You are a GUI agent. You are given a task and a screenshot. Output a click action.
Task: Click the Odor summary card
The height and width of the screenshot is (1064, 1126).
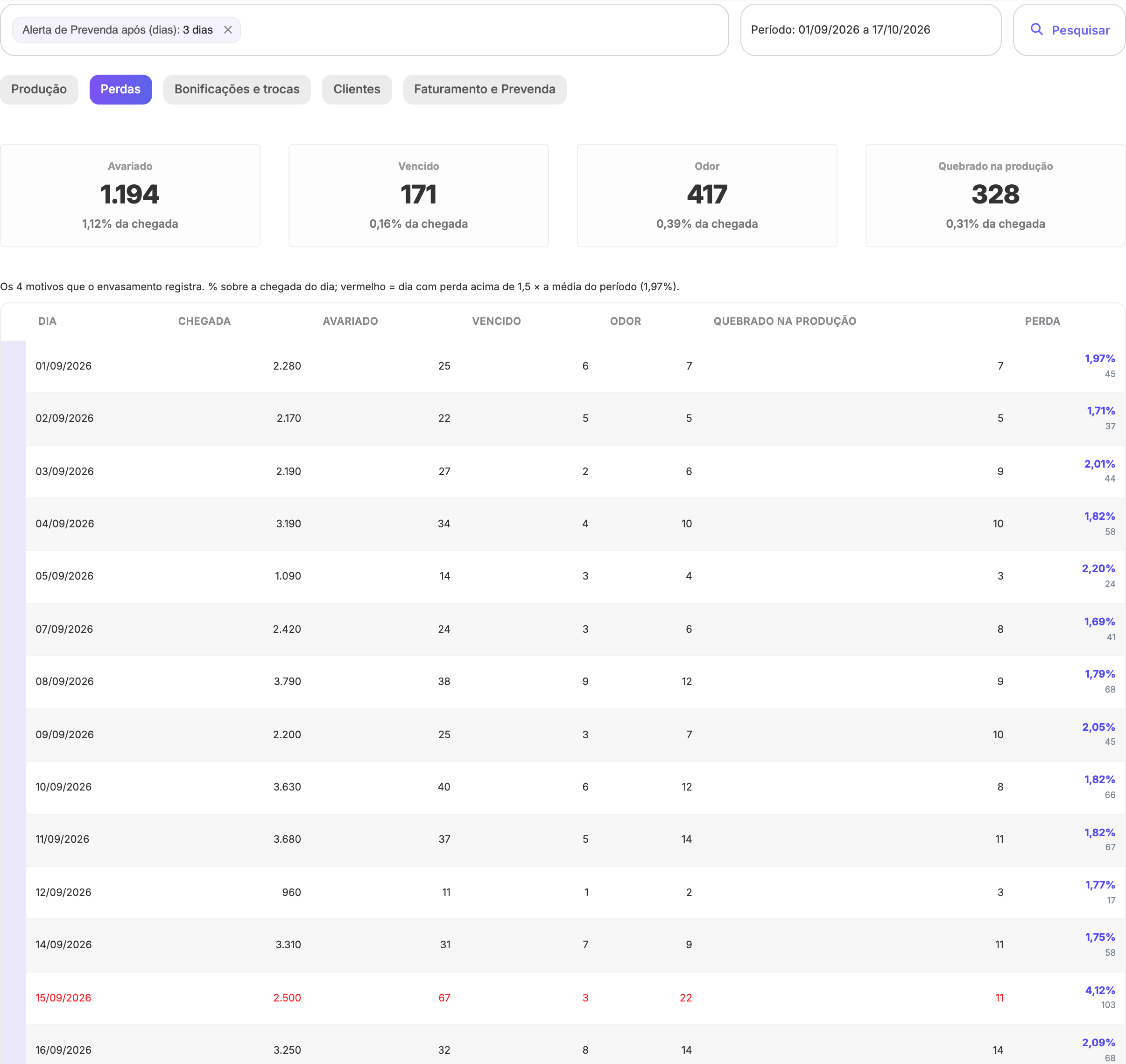[x=707, y=195]
